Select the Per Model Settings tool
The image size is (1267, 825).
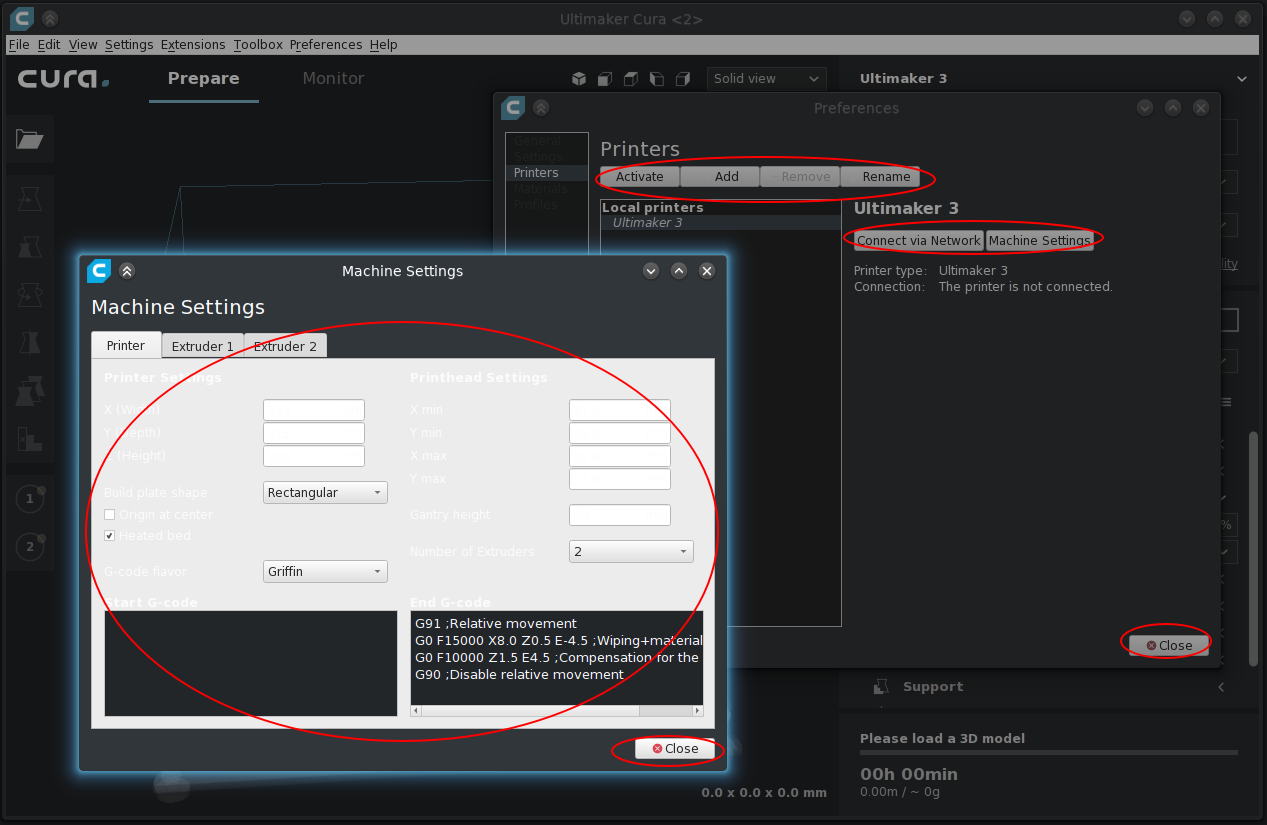pos(29,391)
